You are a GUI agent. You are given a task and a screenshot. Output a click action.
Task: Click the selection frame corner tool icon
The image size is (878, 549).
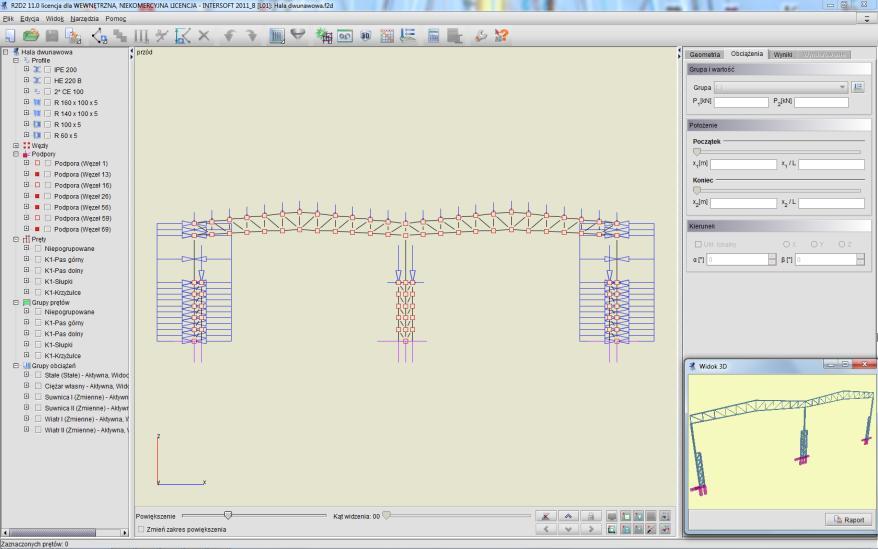coord(183,36)
